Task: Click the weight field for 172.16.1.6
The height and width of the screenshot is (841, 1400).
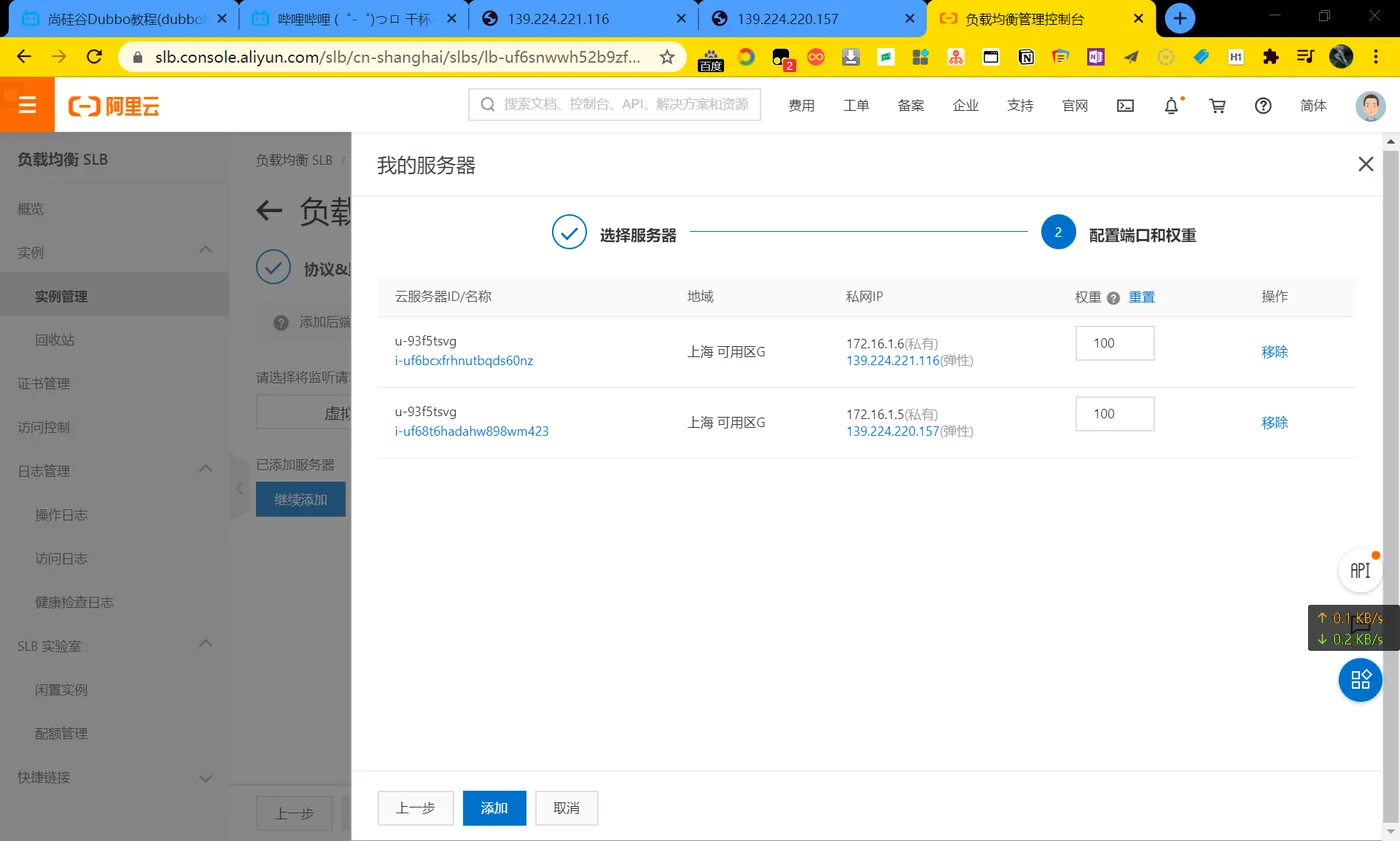Action: coord(1115,343)
